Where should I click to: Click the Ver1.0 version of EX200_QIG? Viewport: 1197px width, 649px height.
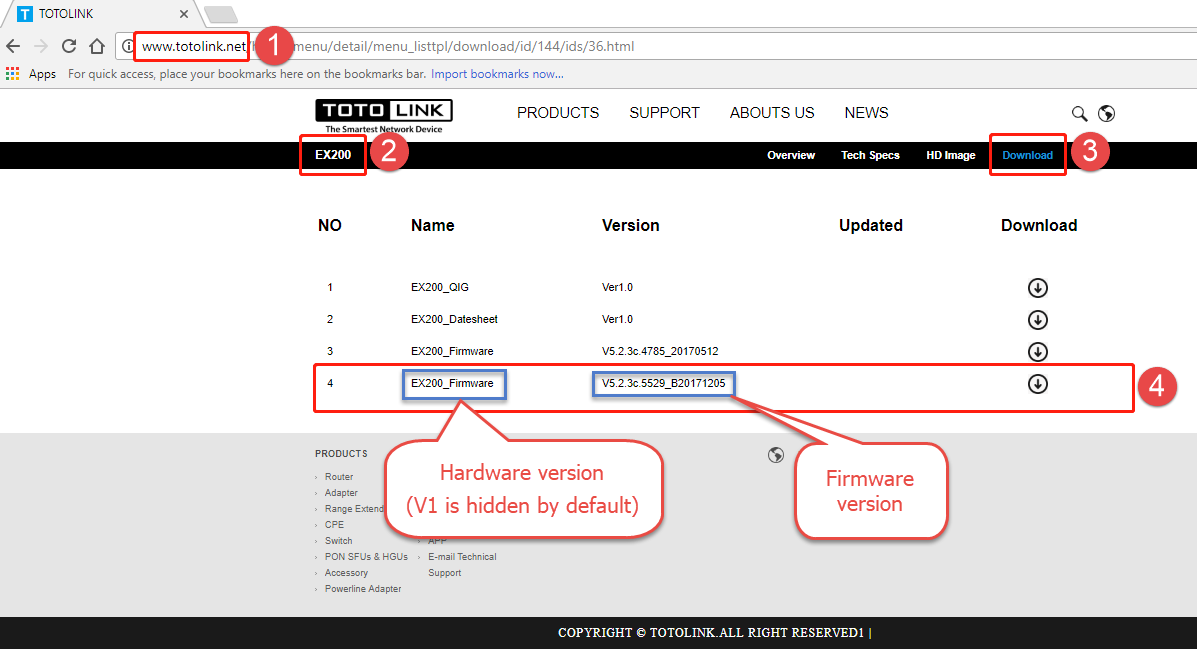pos(618,287)
